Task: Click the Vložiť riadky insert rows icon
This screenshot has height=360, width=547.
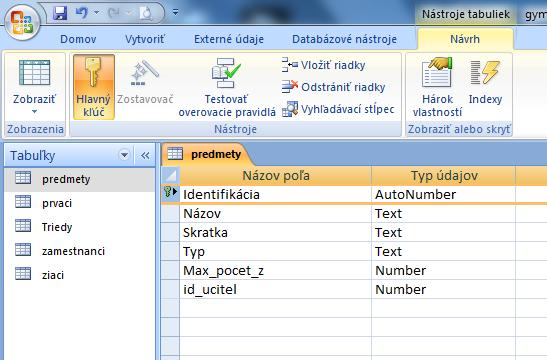Action: [x=290, y=65]
